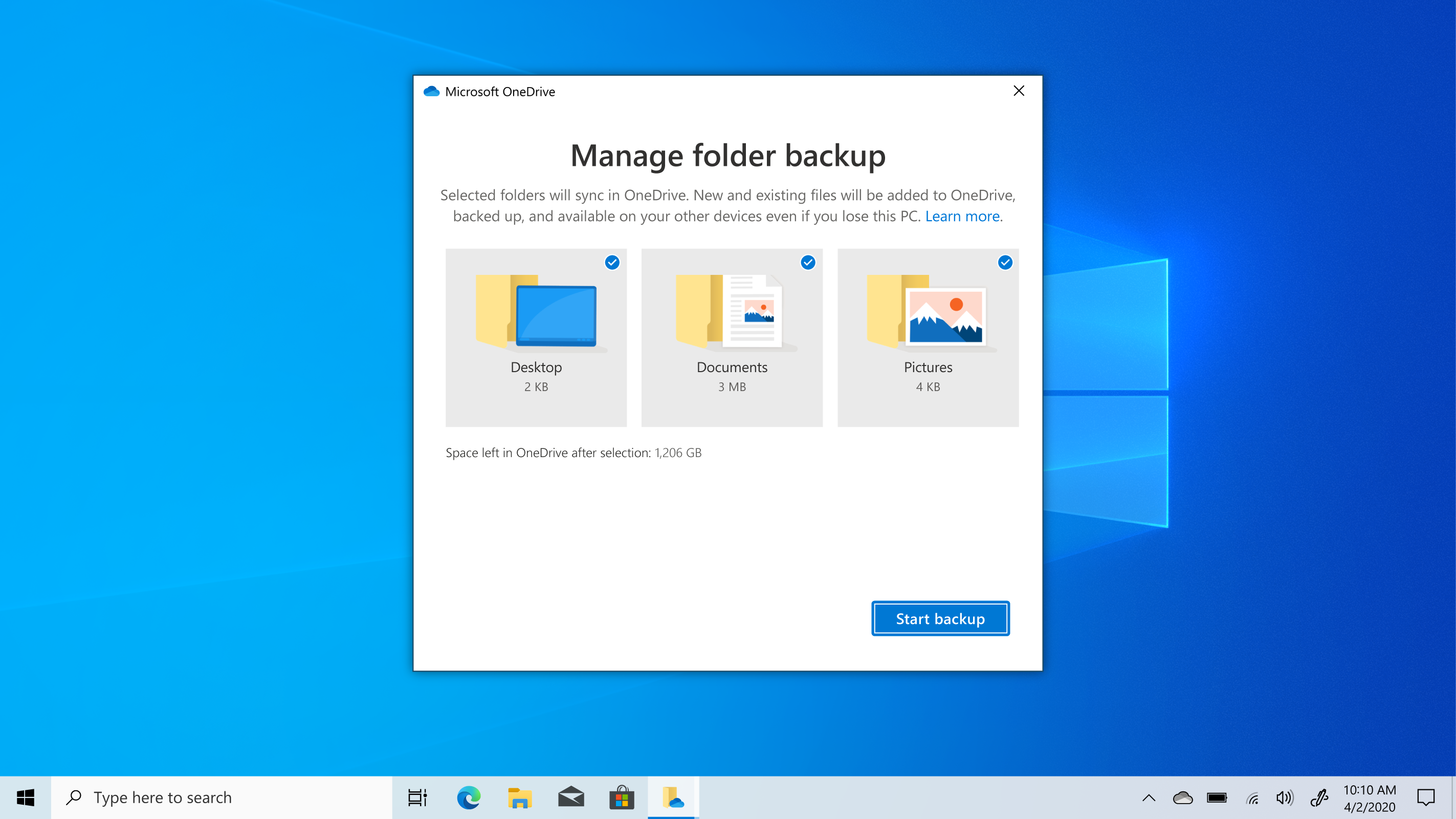Open the Action Center notifications icon
The width and height of the screenshot is (1456, 819).
click(x=1425, y=798)
